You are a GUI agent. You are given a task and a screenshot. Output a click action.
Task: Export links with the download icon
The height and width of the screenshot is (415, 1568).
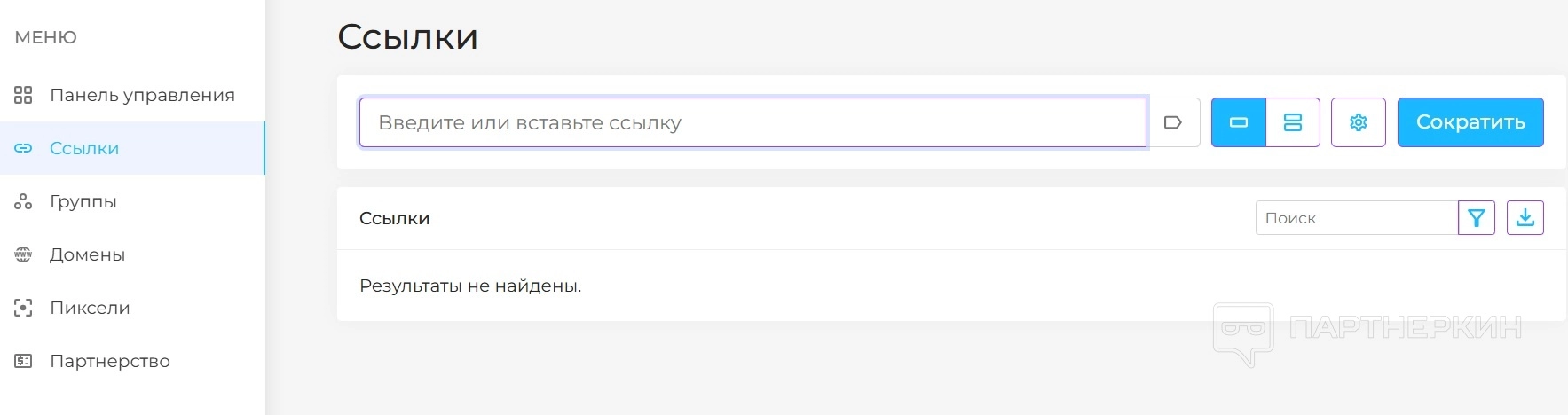(1525, 218)
